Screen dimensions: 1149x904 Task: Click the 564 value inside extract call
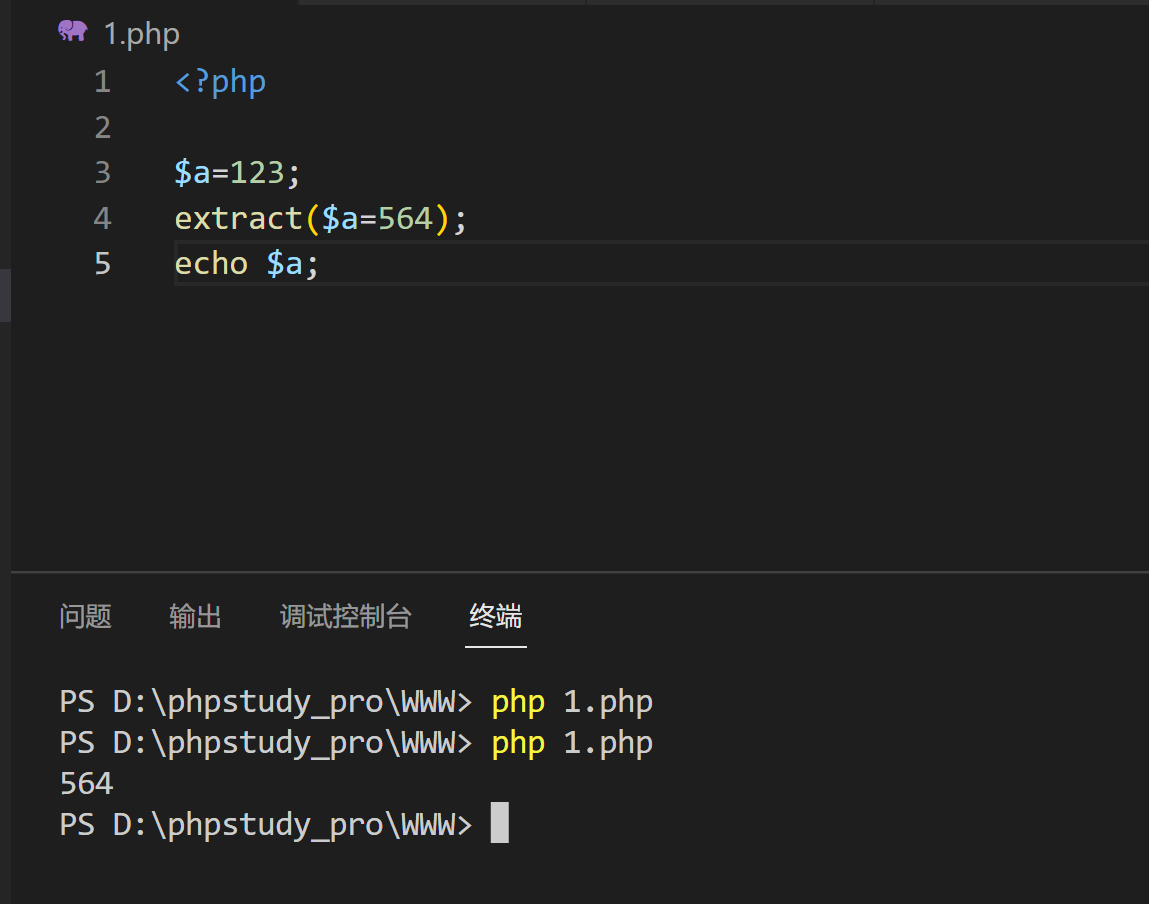pyautogui.click(x=405, y=218)
